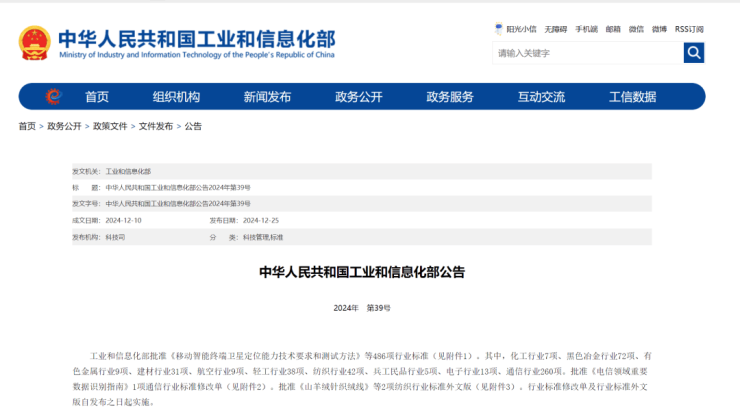Open the 邮箱 mailbox link
740x413 pixels.
613,29
